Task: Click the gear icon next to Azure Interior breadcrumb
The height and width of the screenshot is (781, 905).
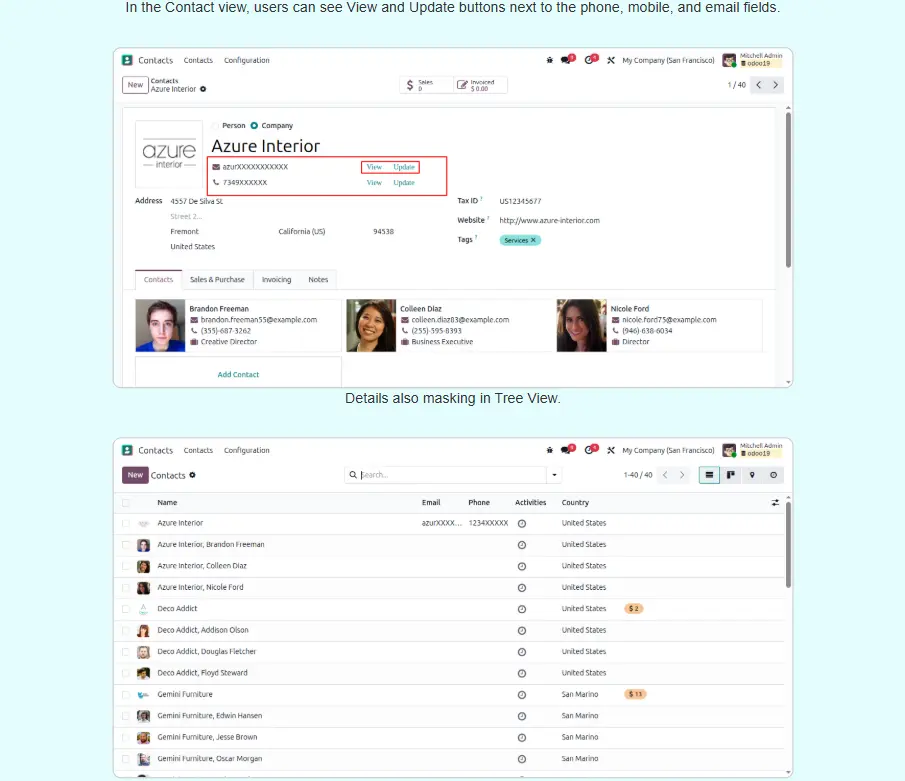Action: click(203, 89)
